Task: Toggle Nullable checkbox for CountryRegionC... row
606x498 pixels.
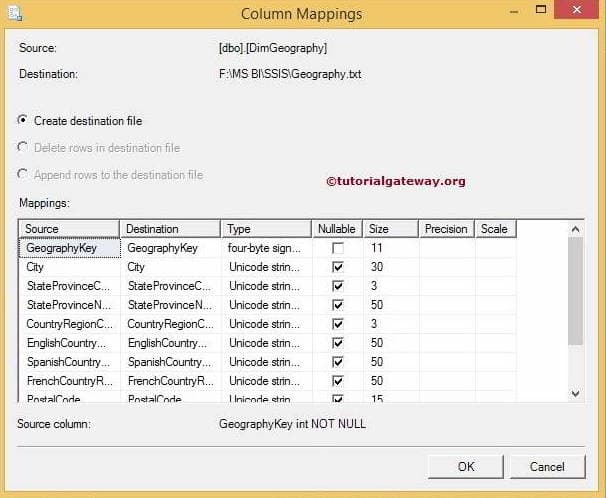Action: [338, 324]
